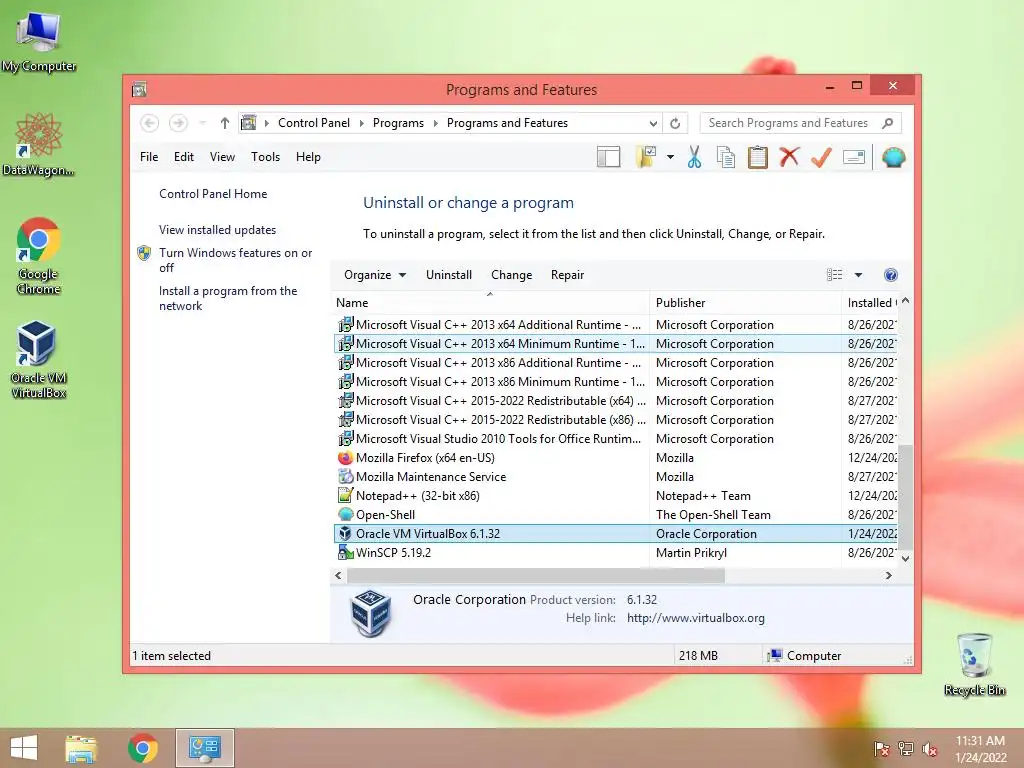The height and width of the screenshot is (768, 1024).
Task: Click Control Panel Home link
Action: tap(213, 194)
